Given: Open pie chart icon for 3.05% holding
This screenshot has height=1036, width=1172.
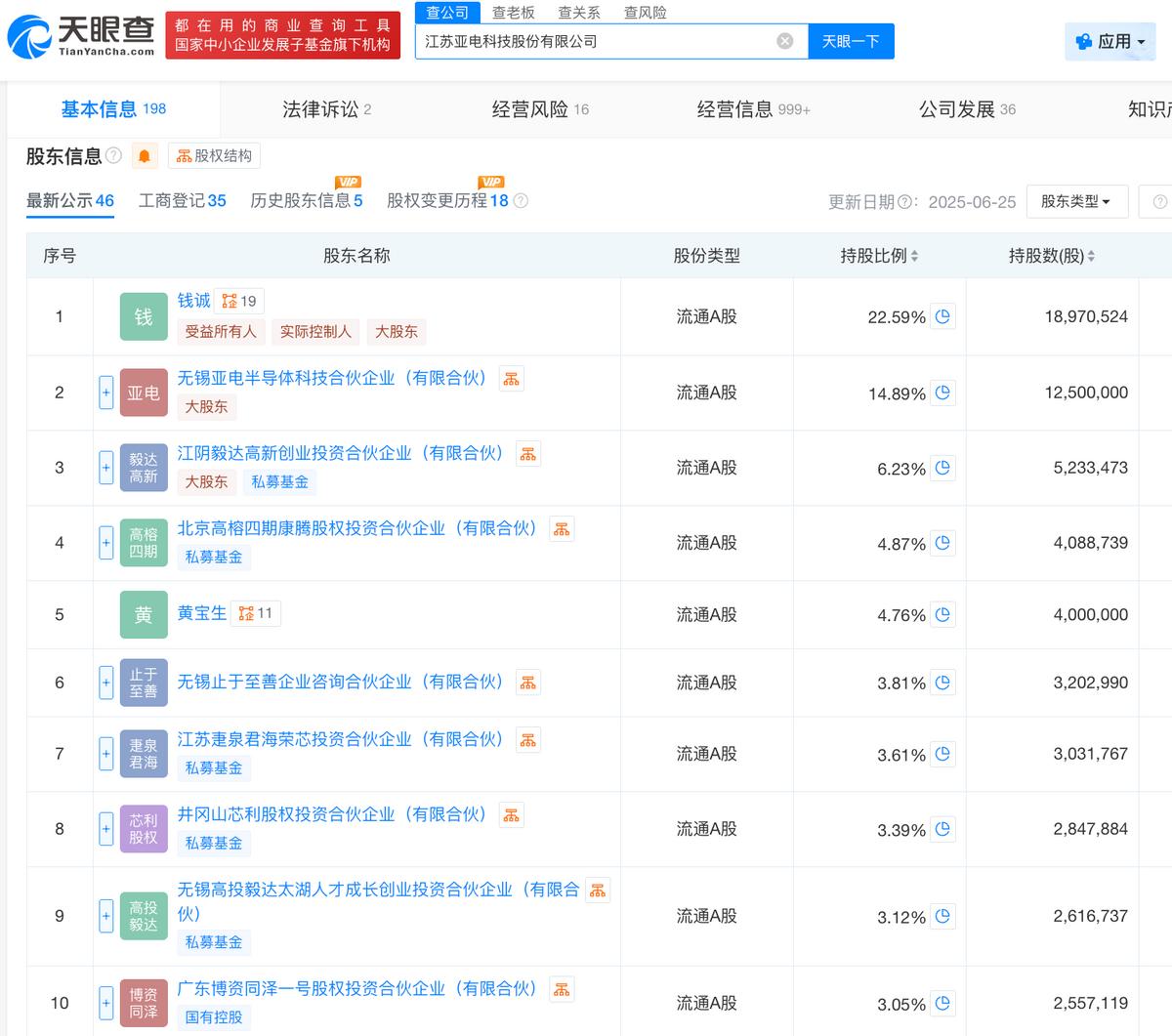Looking at the screenshot, I should tap(942, 1003).
